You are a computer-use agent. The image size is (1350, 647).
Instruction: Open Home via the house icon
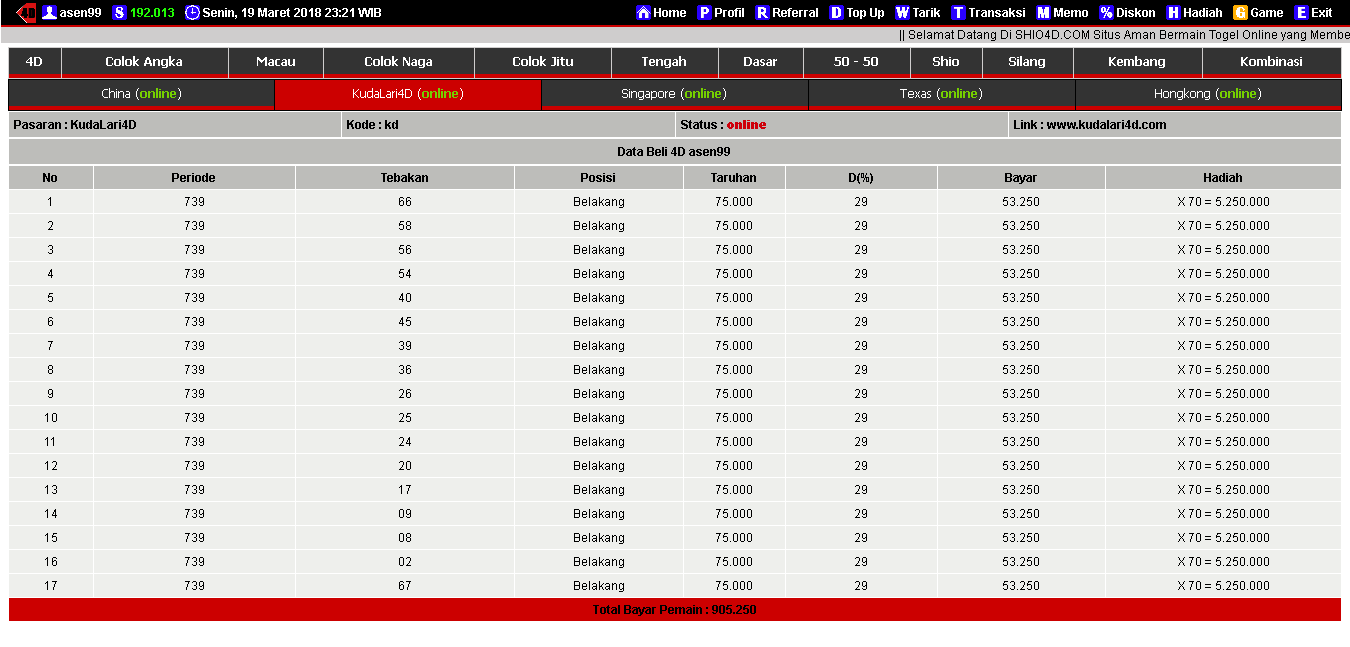pyautogui.click(x=643, y=13)
